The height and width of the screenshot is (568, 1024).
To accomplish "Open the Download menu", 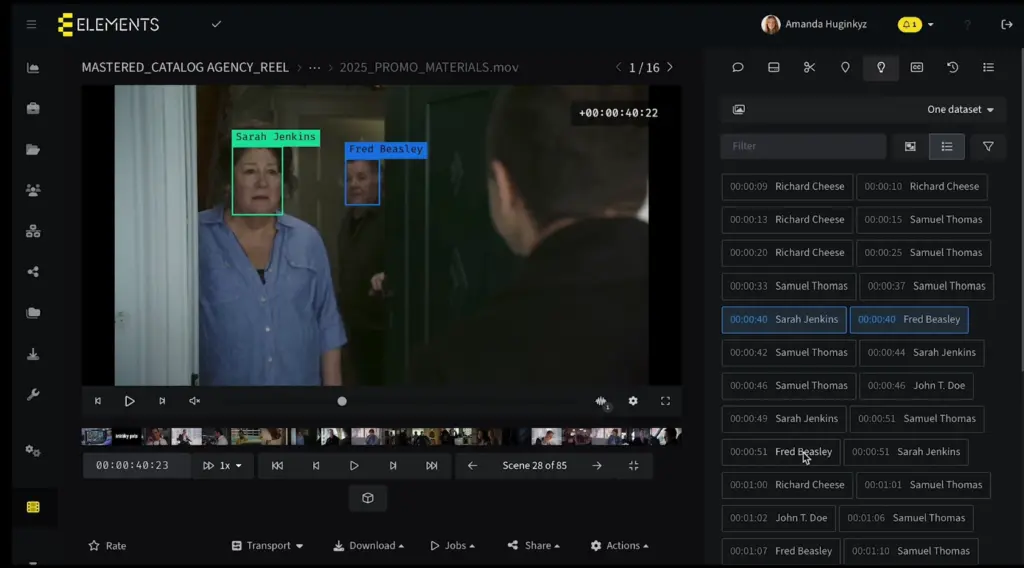I will coord(369,546).
